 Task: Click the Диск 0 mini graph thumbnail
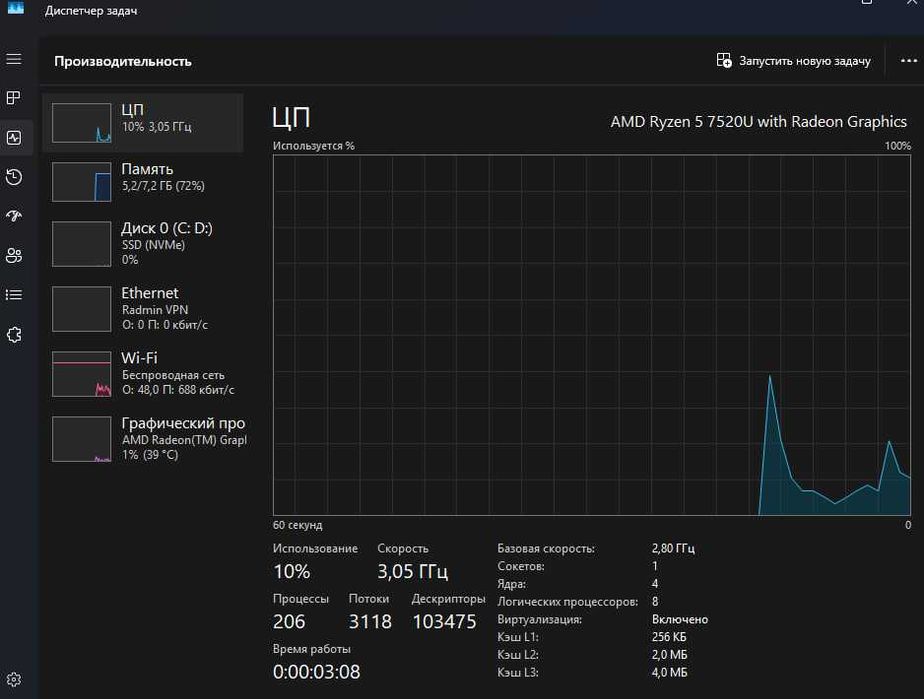pos(81,244)
